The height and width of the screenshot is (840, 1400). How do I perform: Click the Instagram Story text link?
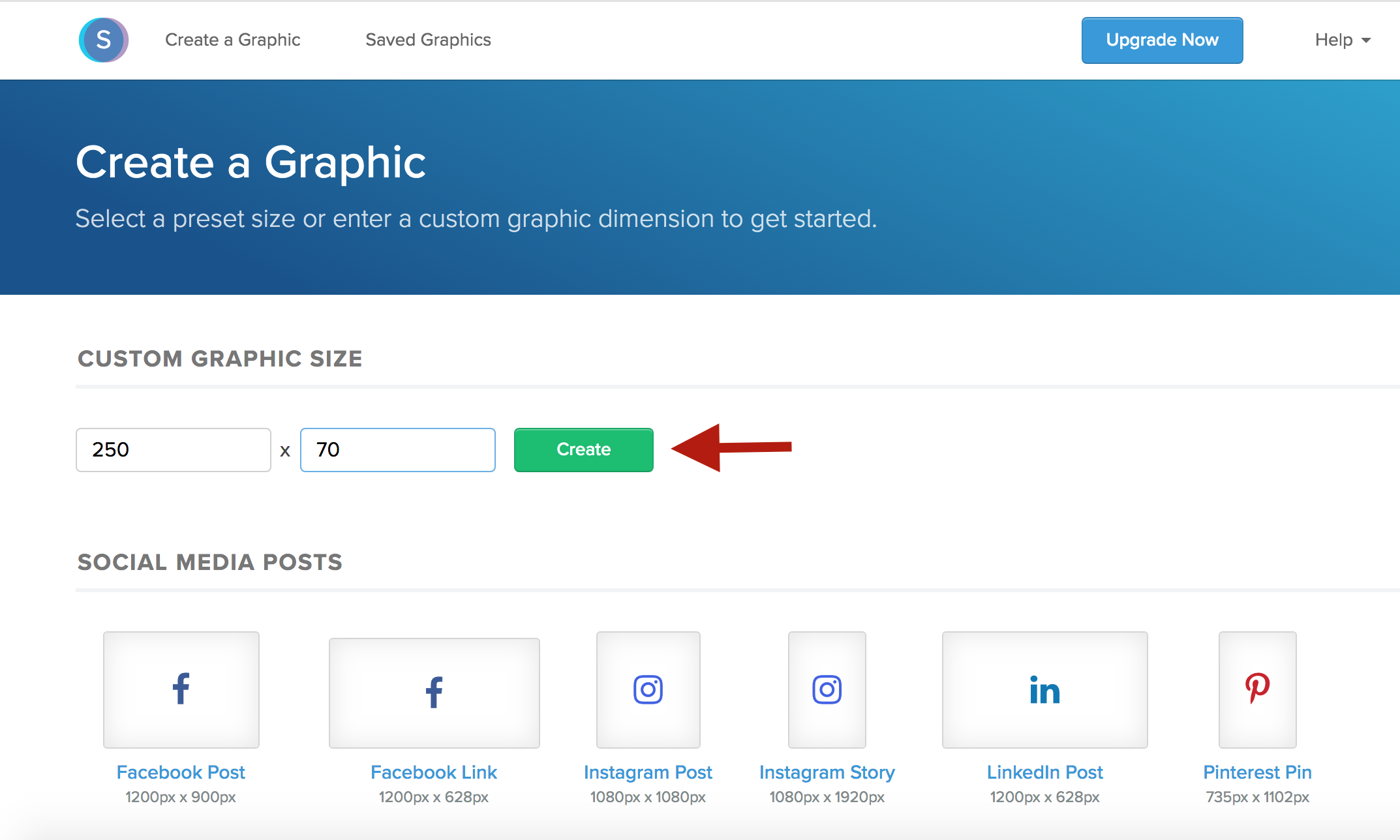click(827, 772)
